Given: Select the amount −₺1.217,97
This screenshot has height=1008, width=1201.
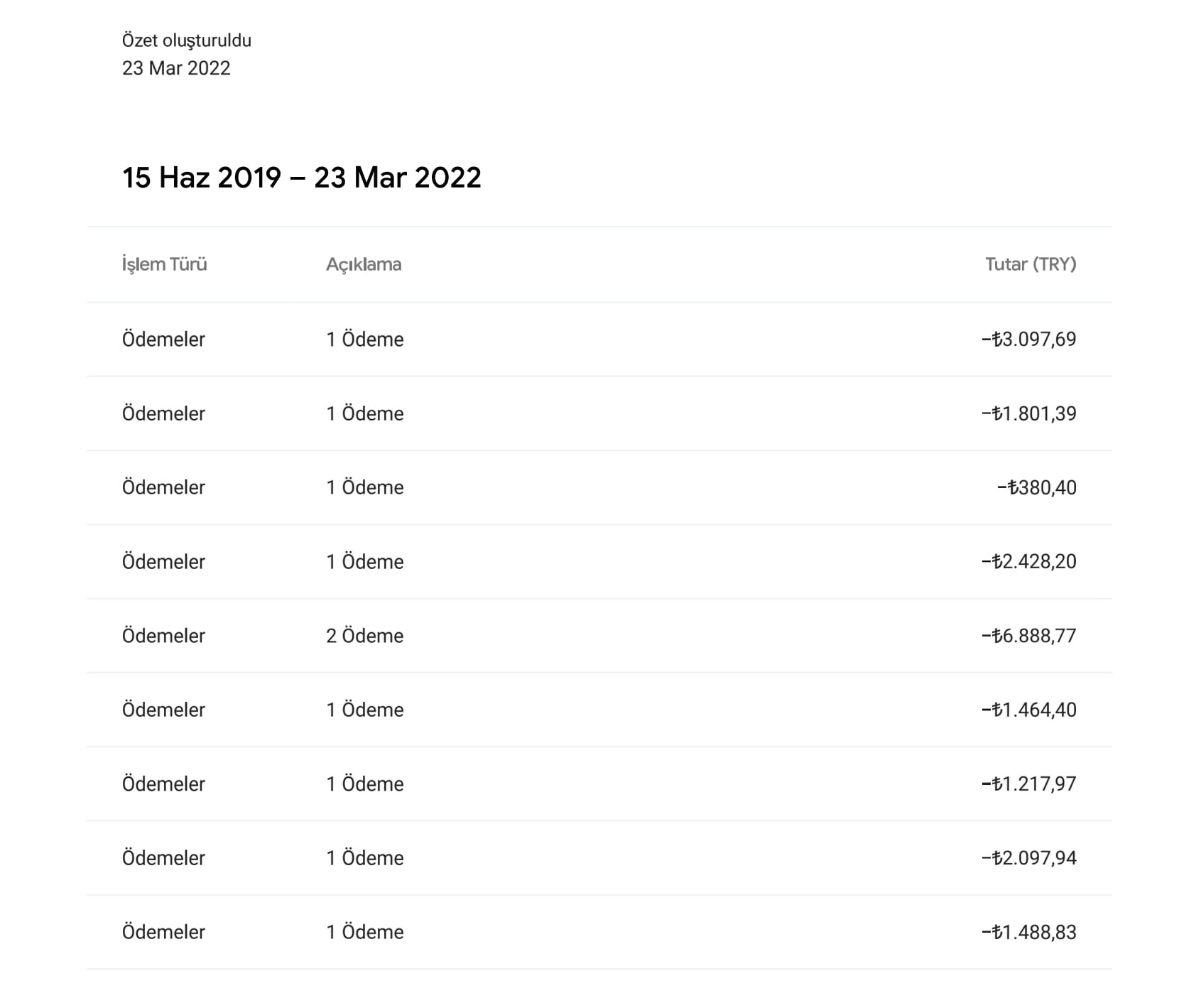Looking at the screenshot, I should pyautogui.click(x=1028, y=784).
